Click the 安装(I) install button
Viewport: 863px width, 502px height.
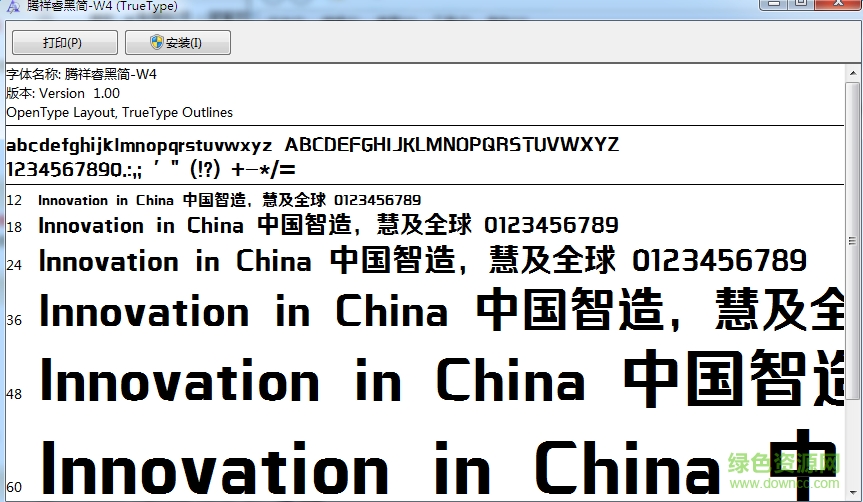[178, 43]
